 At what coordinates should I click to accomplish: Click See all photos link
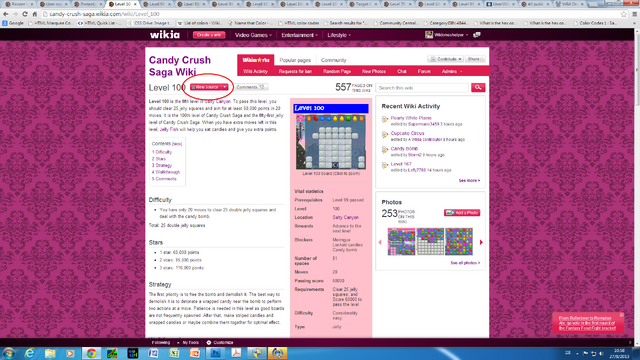[x=465, y=263]
